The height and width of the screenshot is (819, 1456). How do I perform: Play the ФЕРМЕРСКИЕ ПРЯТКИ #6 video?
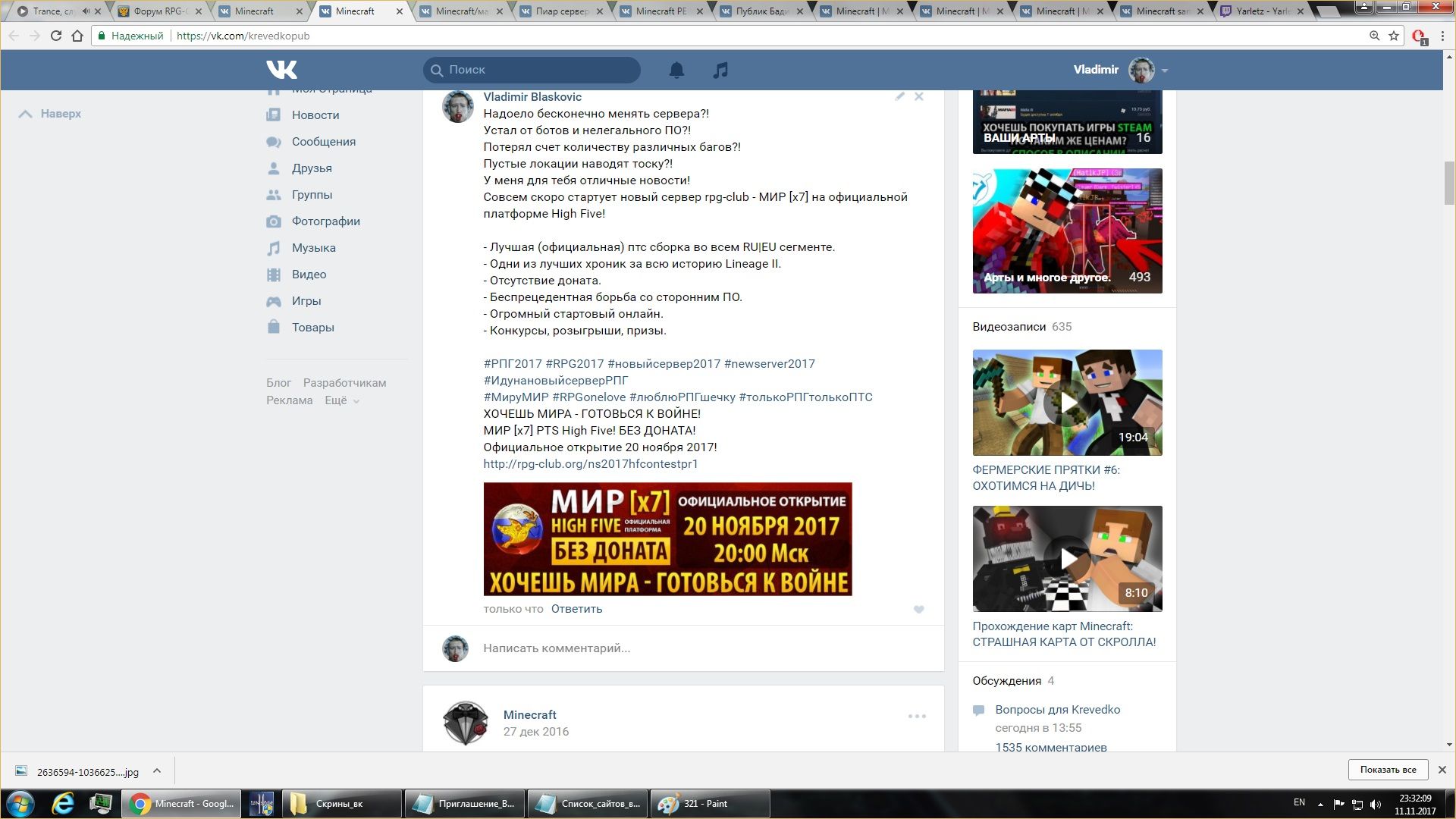[1067, 403]
